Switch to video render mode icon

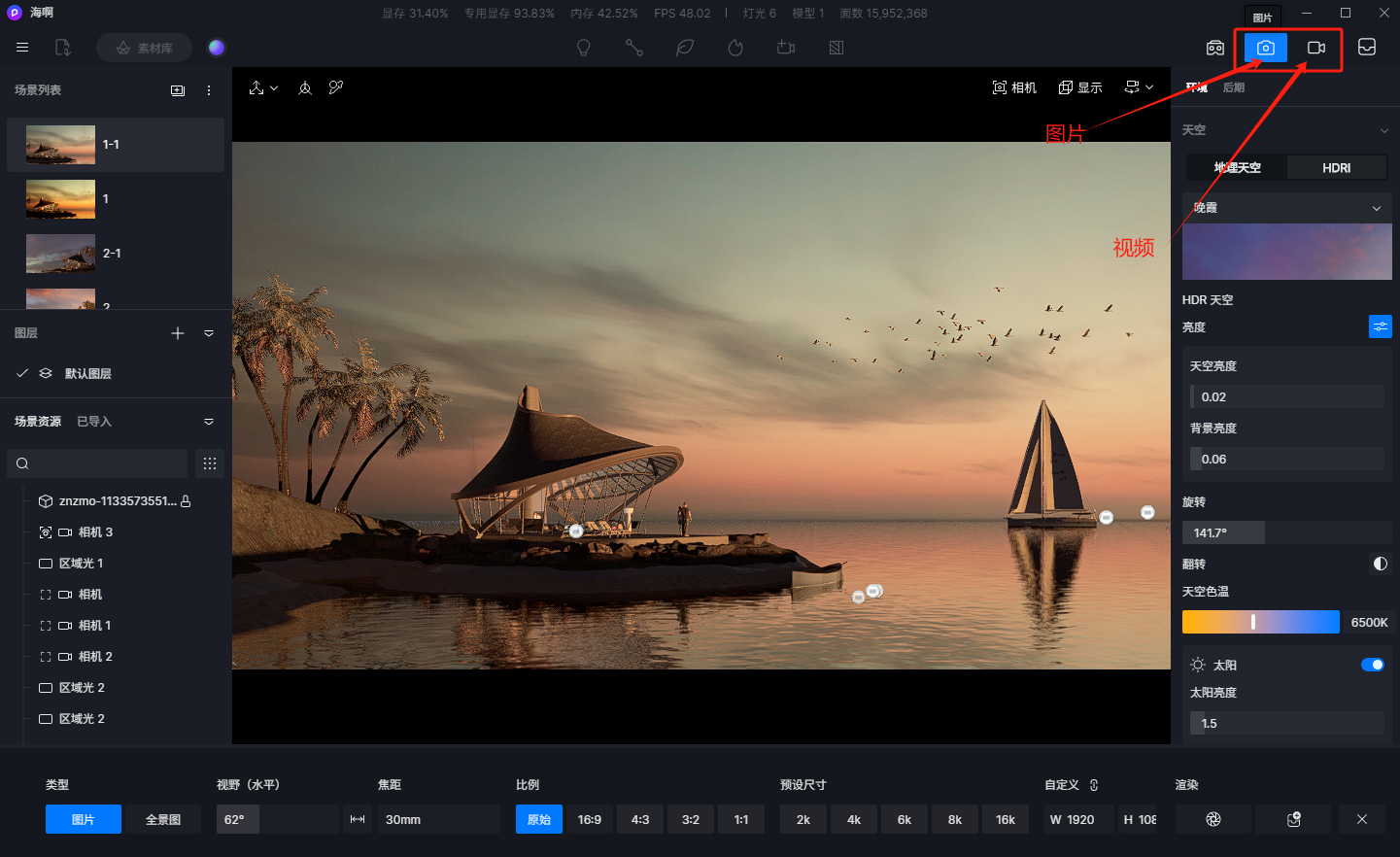[1315, 48]
